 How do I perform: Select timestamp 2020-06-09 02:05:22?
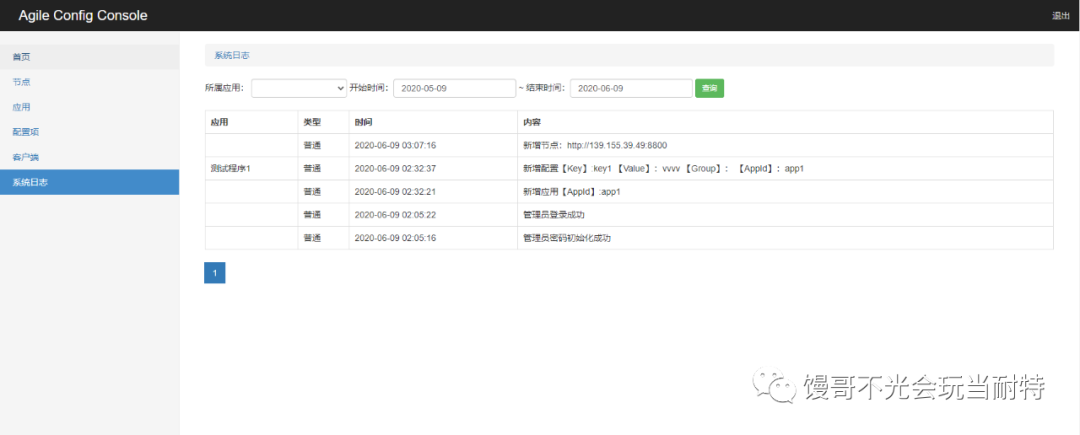[395, 215]
